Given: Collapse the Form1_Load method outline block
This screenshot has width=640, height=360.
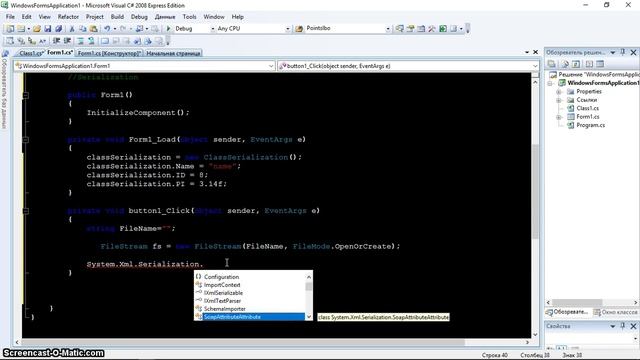Looking at the screenshot, I should pyautogui.click(x=25, y=140).
